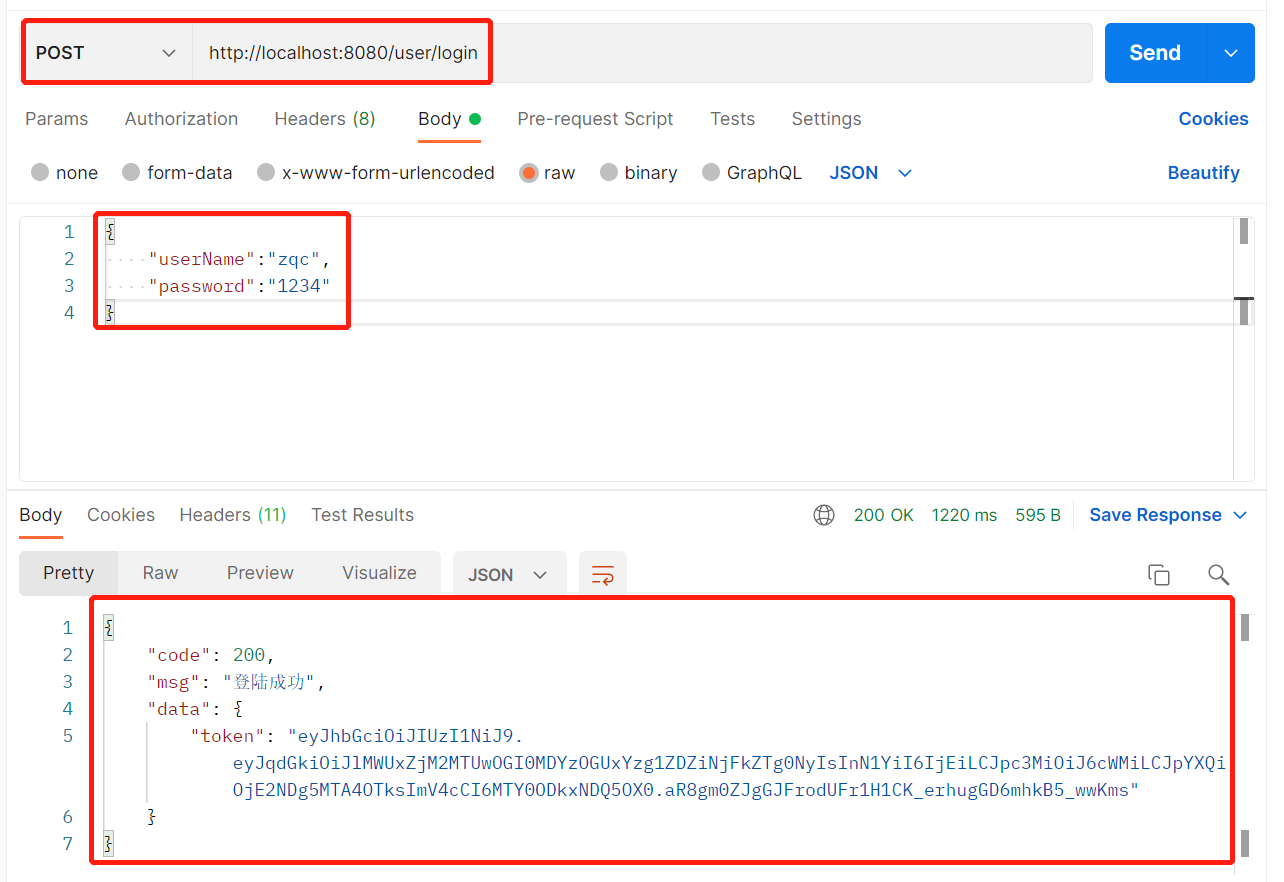Copy response body with copy icon

click(1159, 574)
